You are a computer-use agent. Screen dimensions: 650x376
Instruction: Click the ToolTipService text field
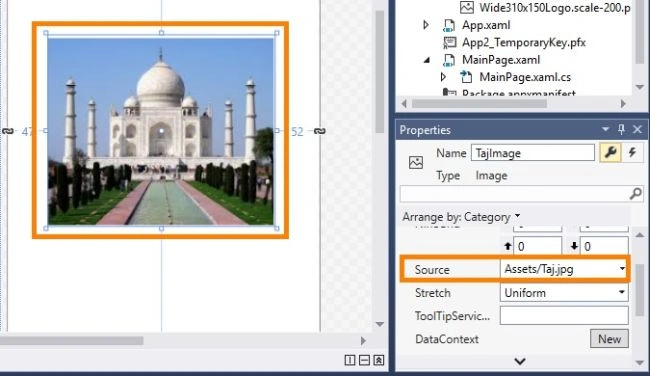coord(564,316)
